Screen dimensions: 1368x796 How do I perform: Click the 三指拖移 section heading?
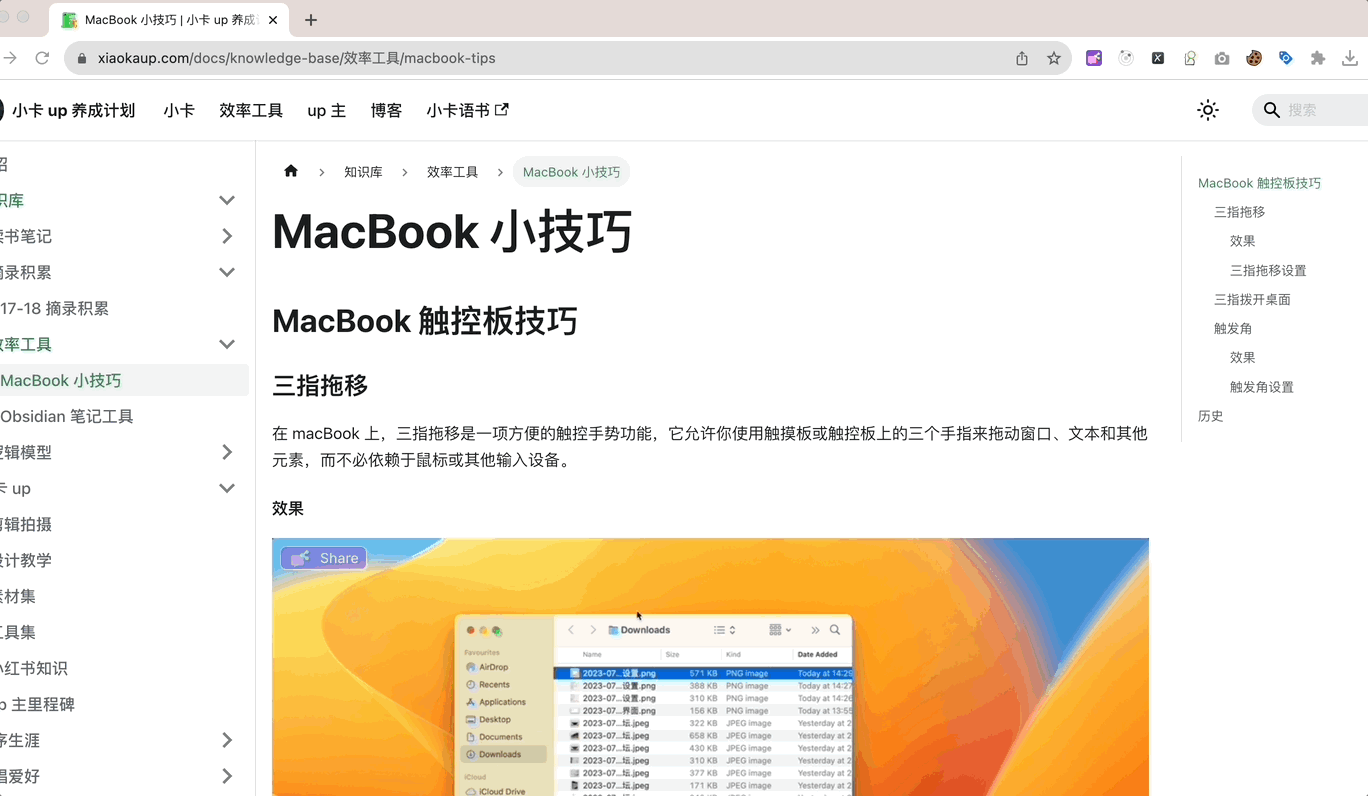pyautogui.click(x=320, y=385)
